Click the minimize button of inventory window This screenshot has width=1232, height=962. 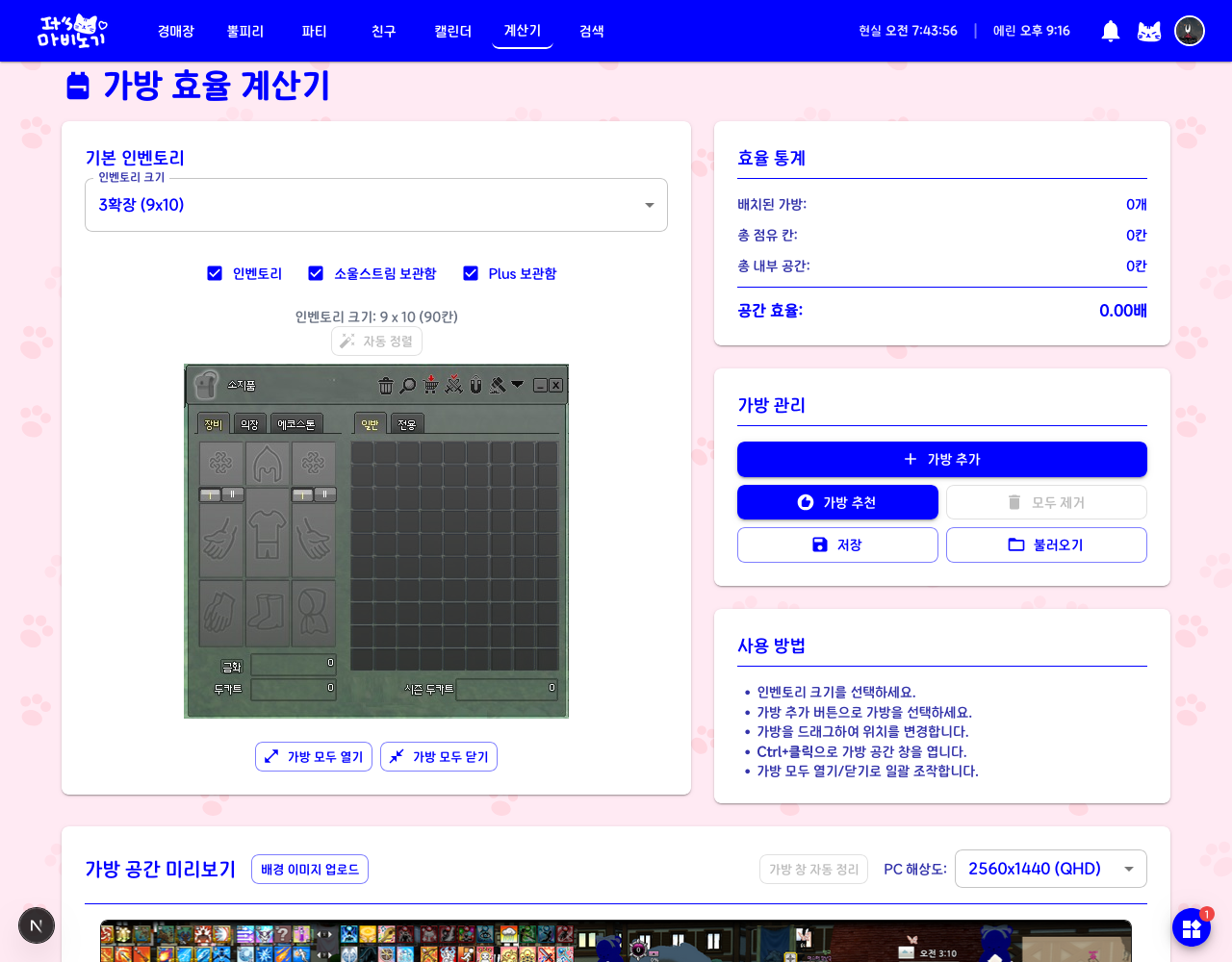(540, 385)
